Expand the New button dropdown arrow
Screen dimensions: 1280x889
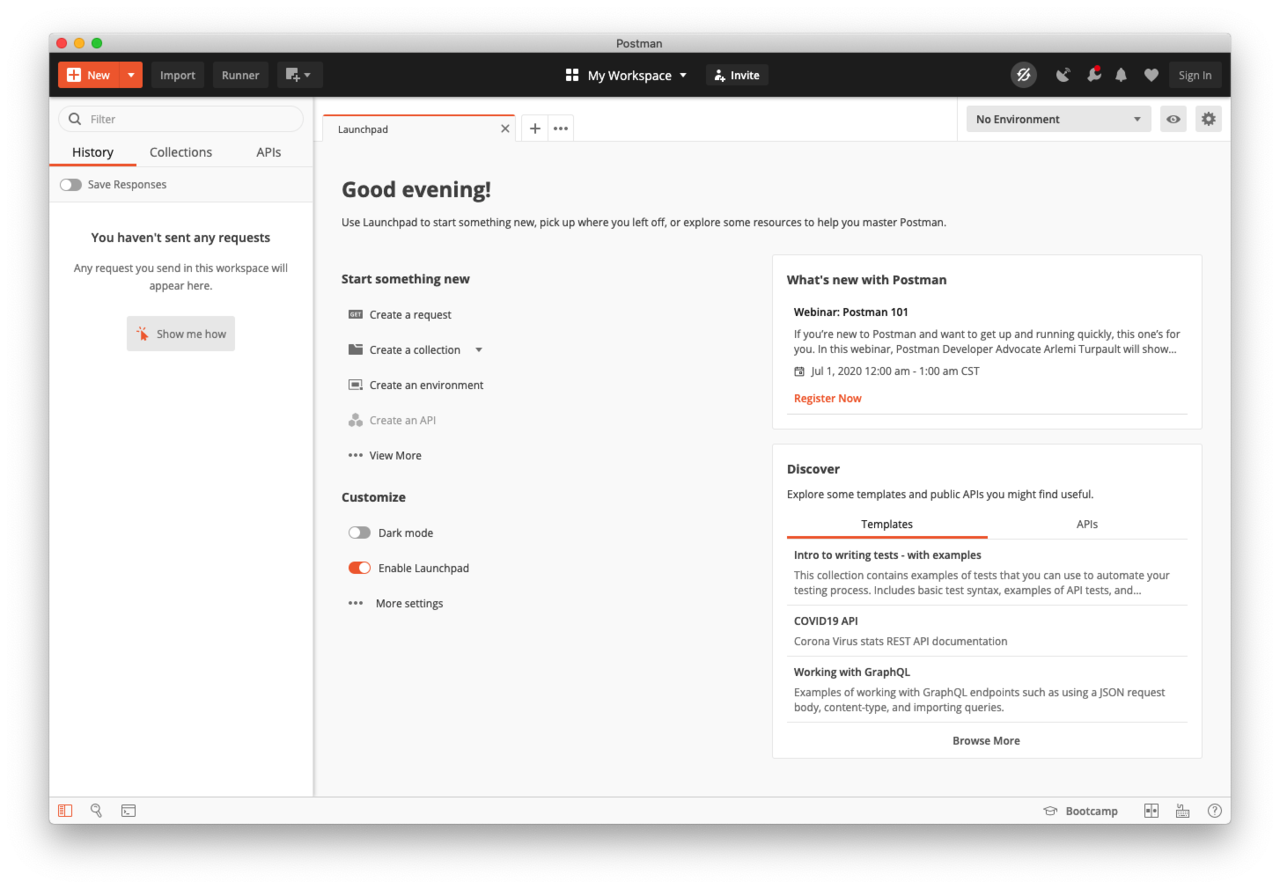tap(131, 75)
